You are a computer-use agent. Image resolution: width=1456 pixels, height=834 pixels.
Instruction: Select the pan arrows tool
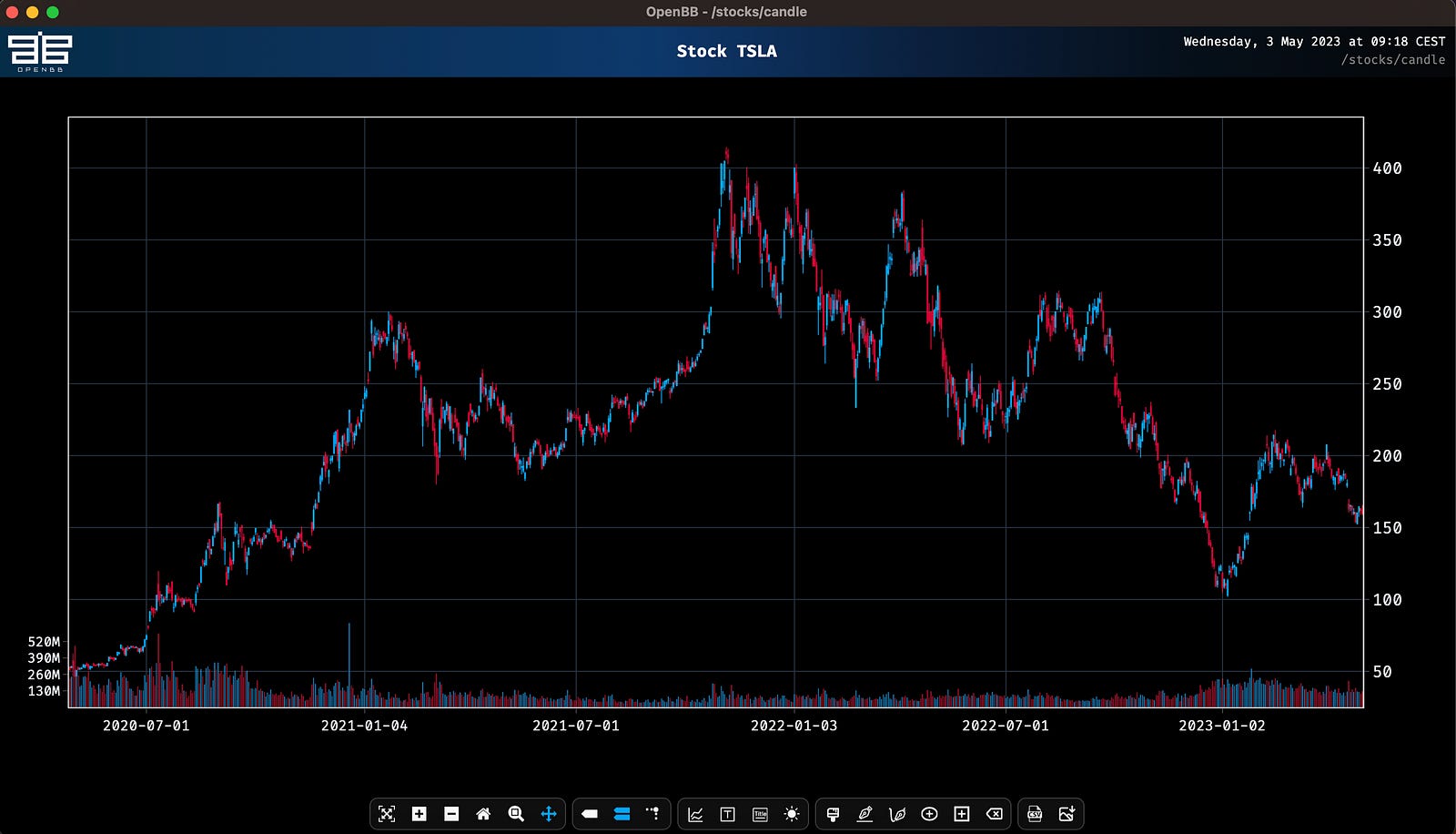pos(549,814)
